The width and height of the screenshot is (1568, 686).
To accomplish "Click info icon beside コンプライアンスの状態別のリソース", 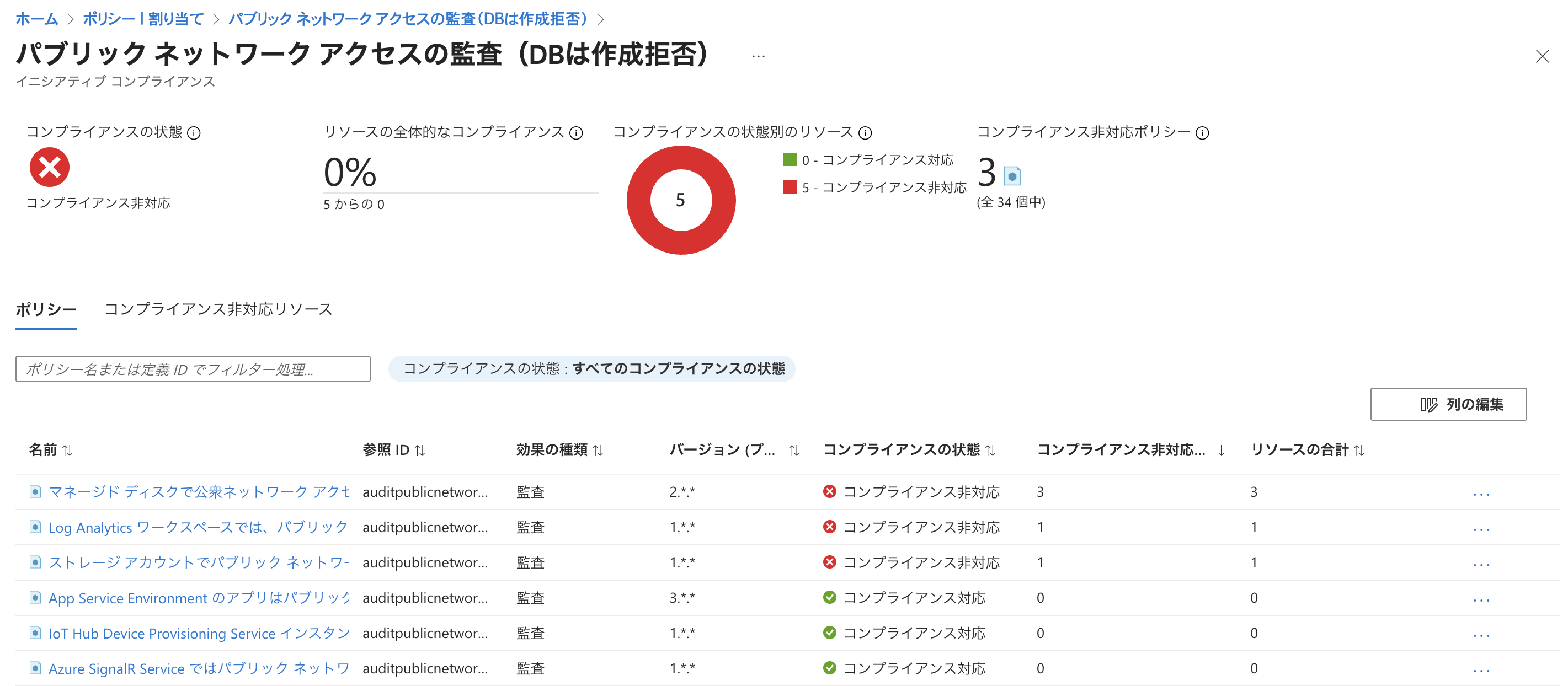I will click(865, 132).
